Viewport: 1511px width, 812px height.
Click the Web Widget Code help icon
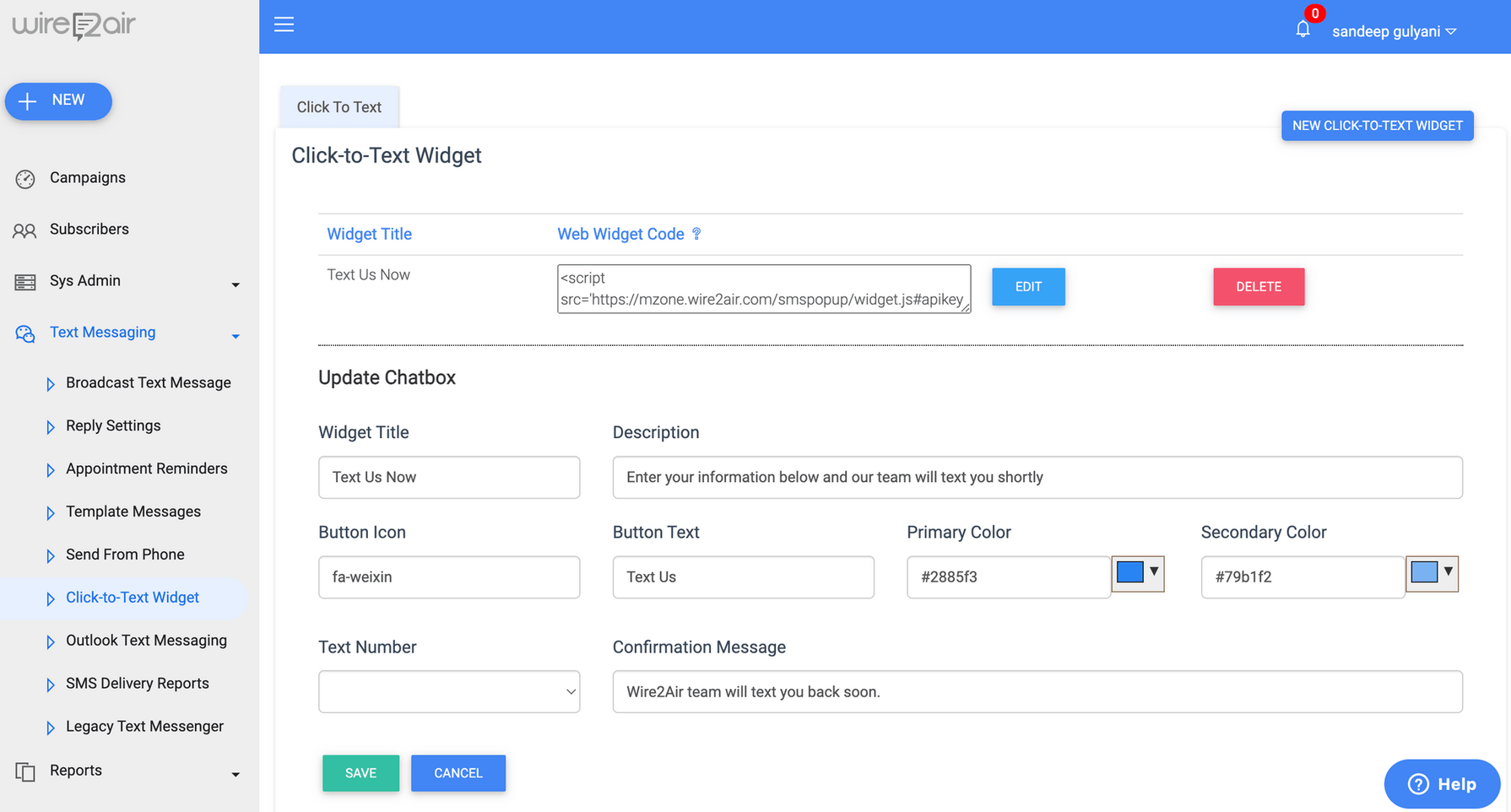coord(696,234)
